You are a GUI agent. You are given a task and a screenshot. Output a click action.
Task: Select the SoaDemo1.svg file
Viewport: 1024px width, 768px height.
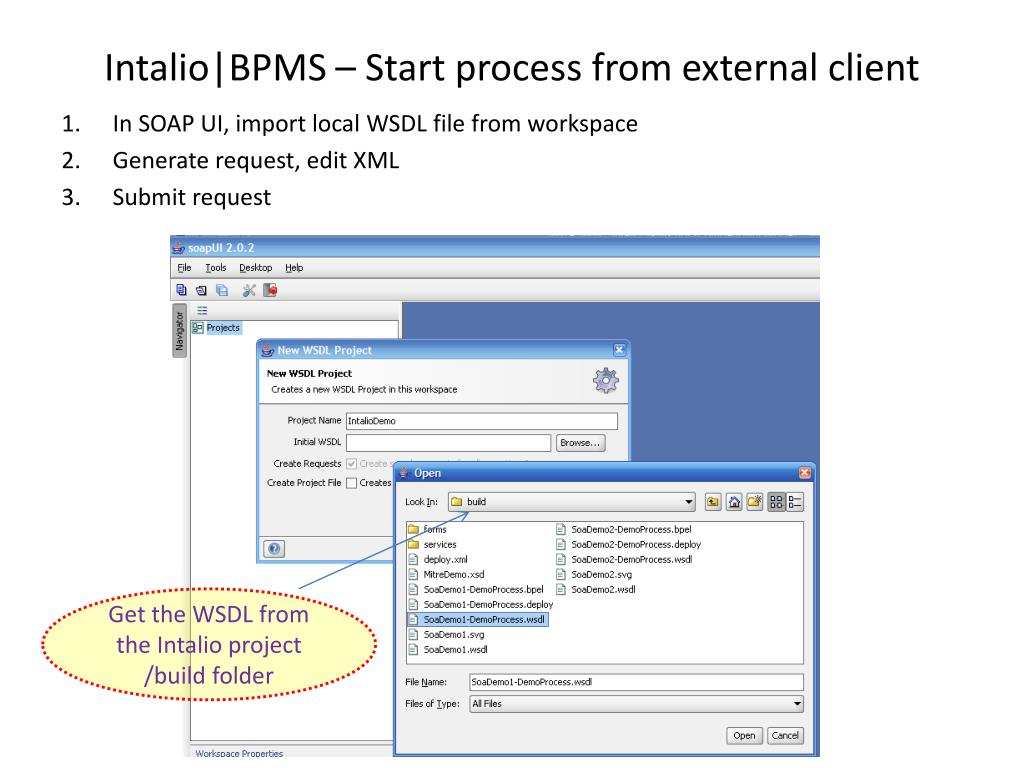pos(447,634)
